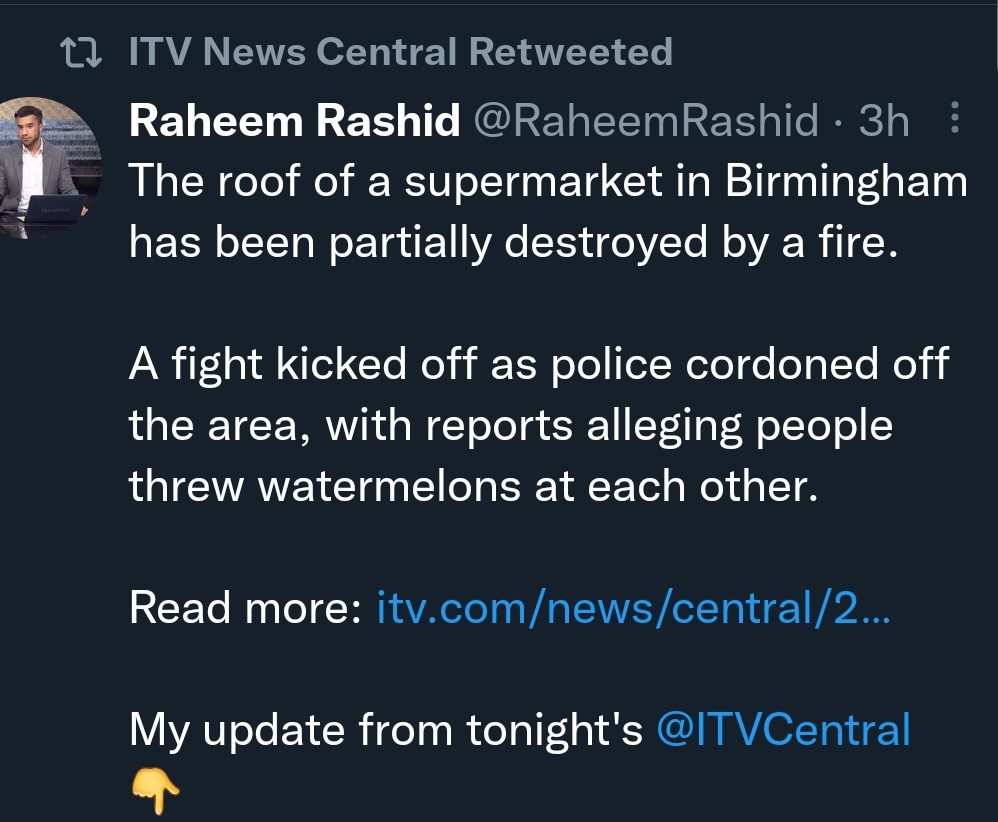The height and width of the screenshot is (822, 998).
Task: Open the three-dot more options menu
Action: coord(953,120)
